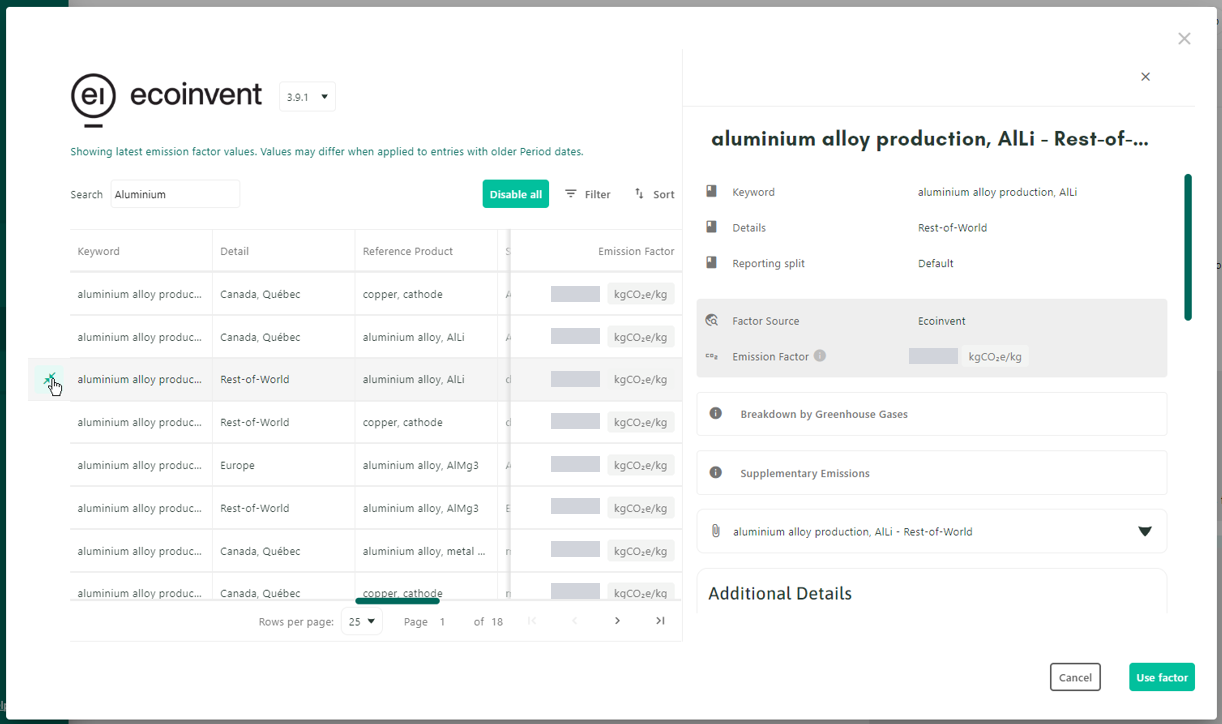
Task: Click the ecoinvent logo icon
Action: coord(93,100)
